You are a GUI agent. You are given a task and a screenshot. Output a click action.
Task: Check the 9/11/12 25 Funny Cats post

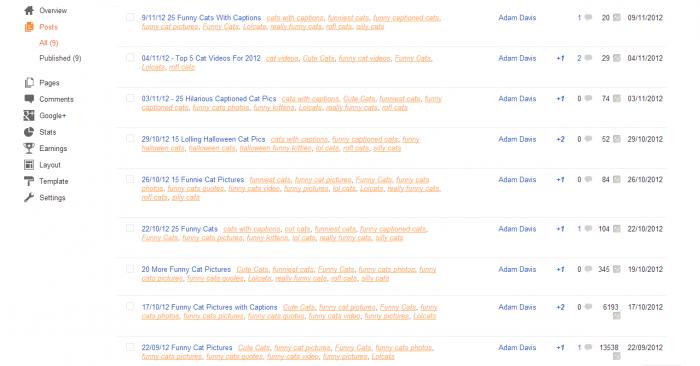pos(130,17)
